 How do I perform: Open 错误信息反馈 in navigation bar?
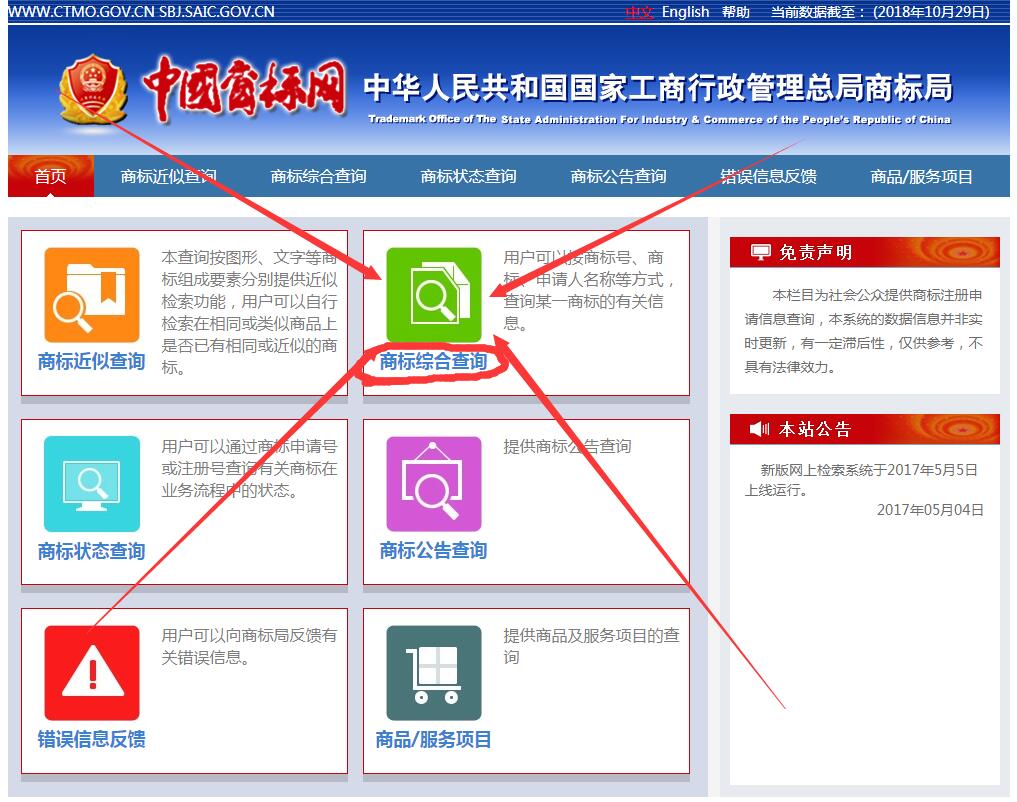[x=769, y=176]
